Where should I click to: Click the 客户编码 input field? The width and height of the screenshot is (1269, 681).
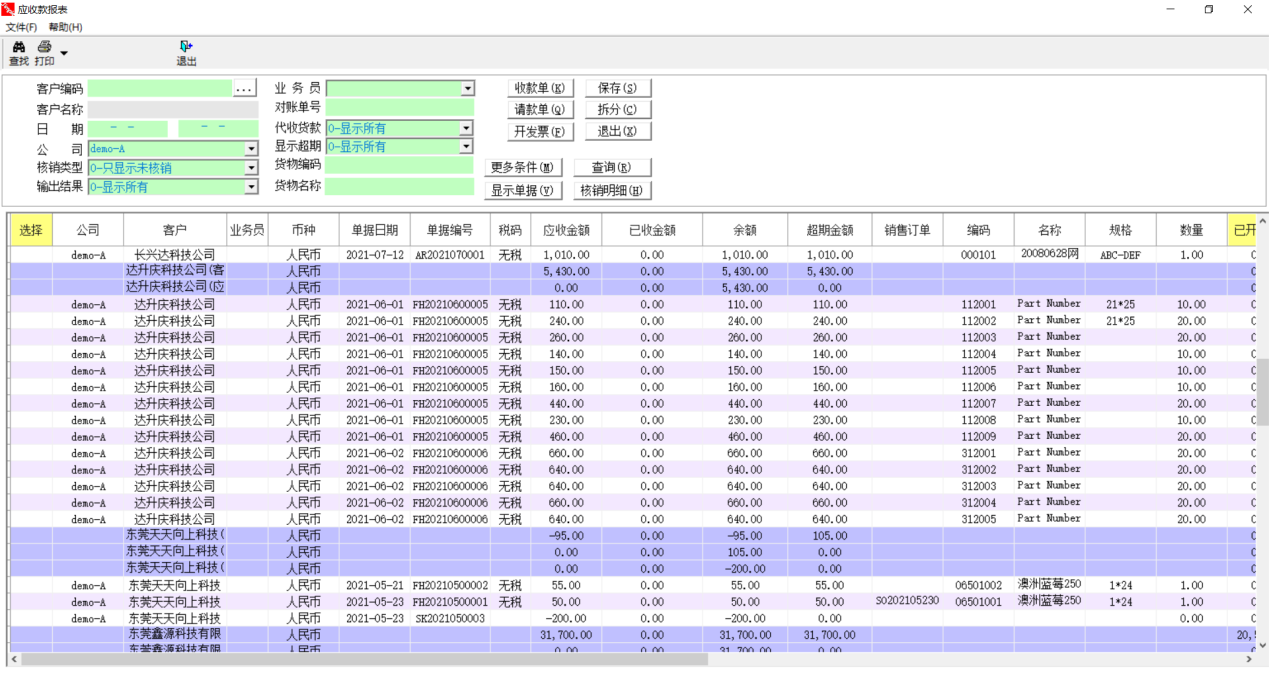(159, 89)
